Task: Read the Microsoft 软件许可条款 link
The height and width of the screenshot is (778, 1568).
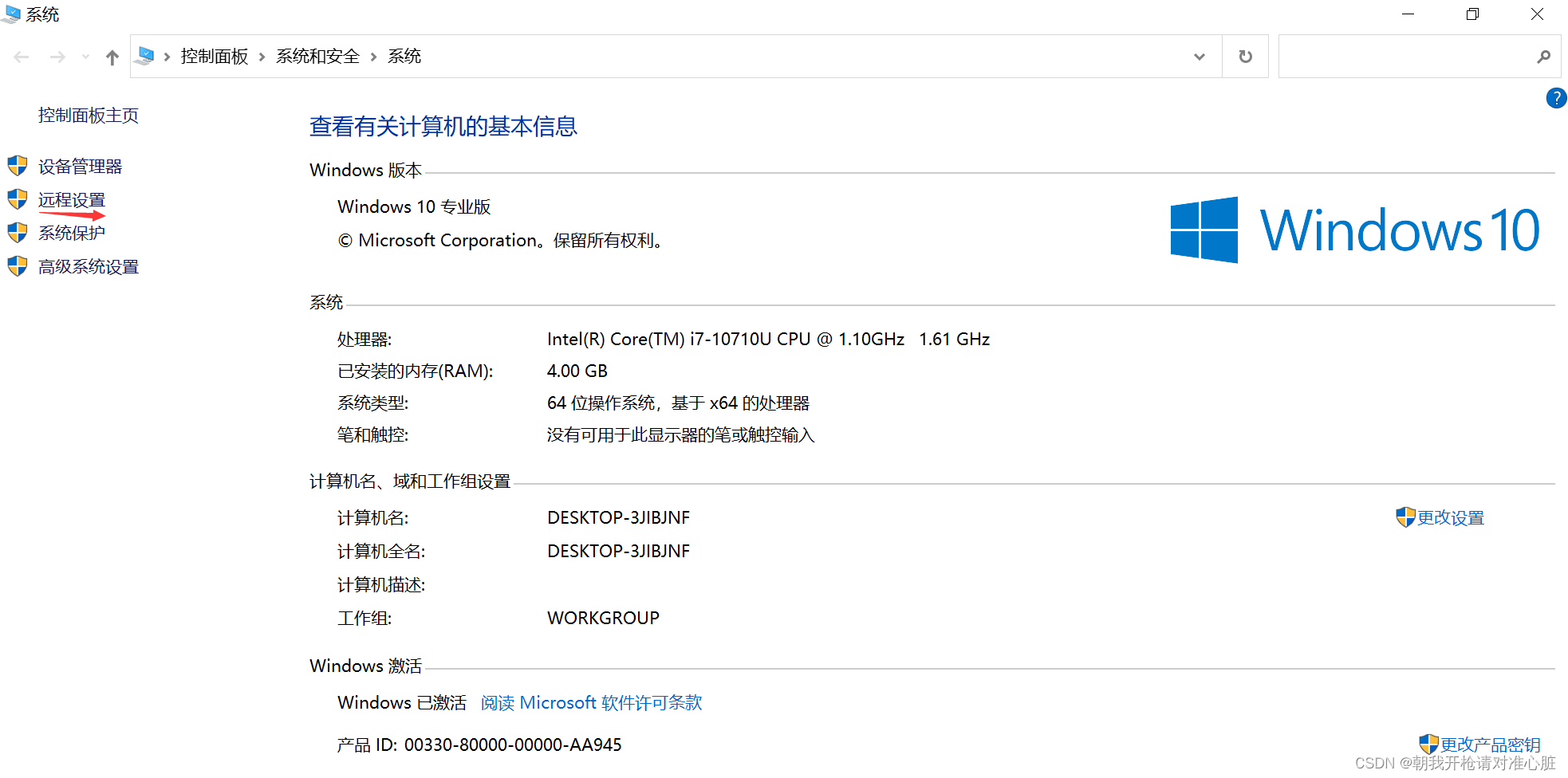Action: click(591, 702)
